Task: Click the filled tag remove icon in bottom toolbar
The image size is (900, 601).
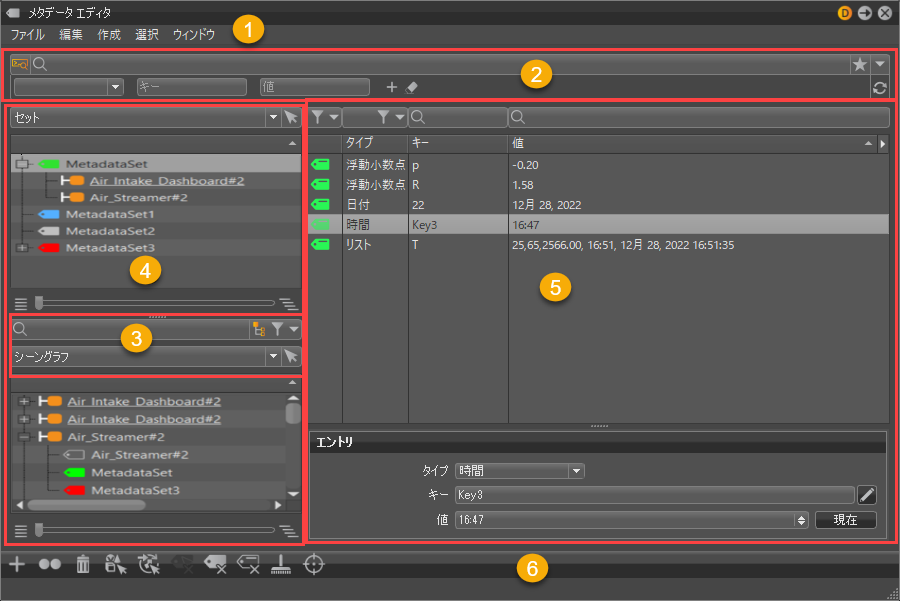Action: point(215,564)
